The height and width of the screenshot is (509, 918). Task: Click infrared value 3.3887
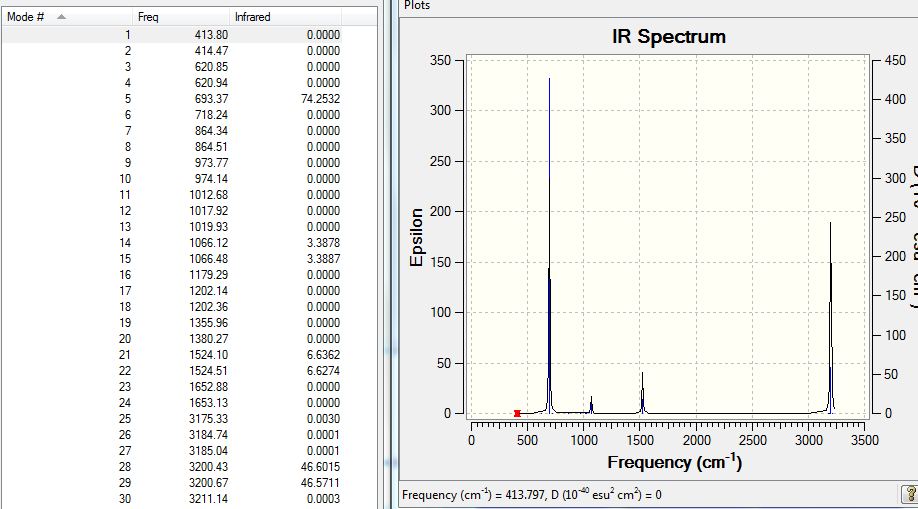point(323,259)
